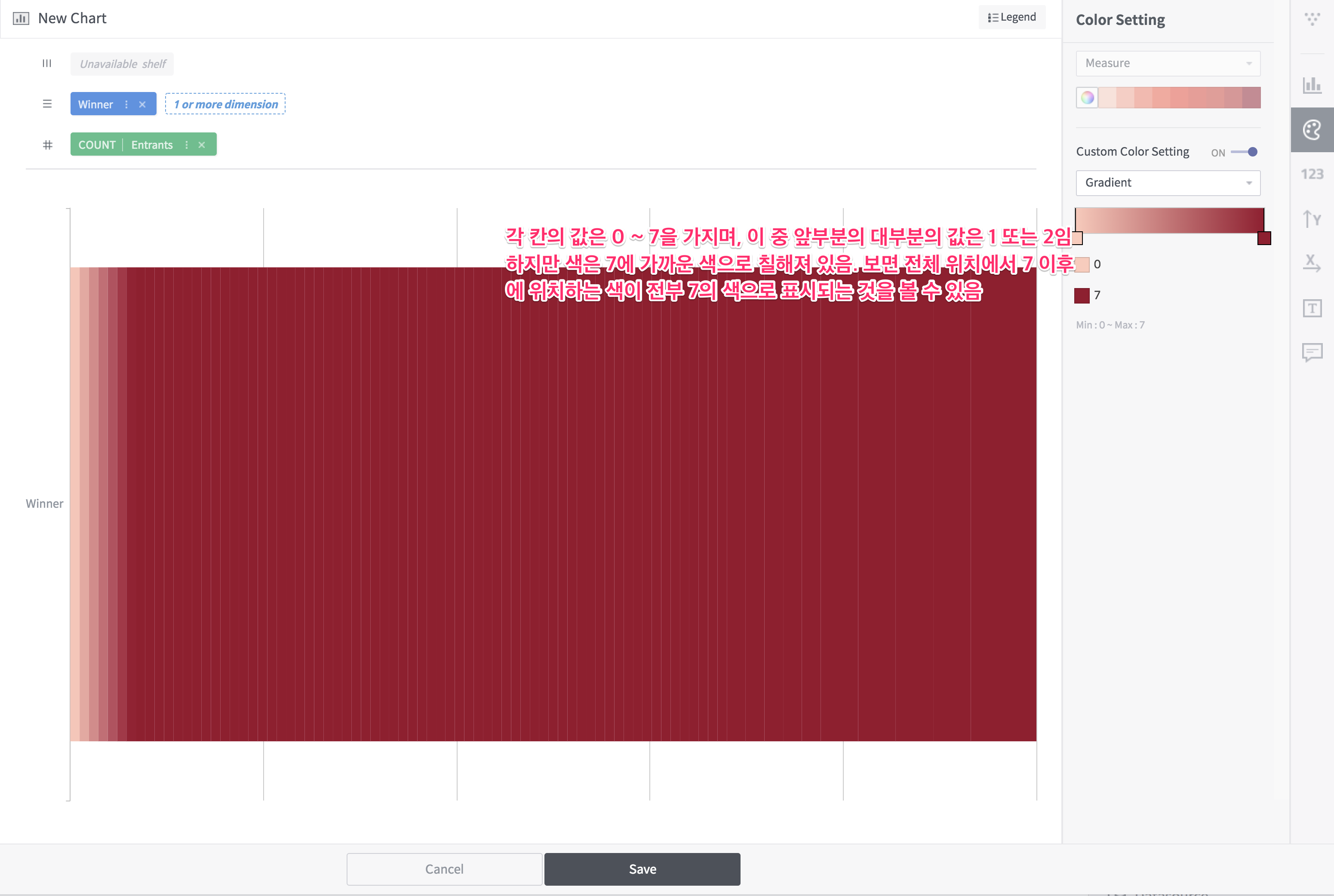Select the dark red swatch labeled 7
This screenshot has height=896, width=1334.
[x=1082, y=295]
